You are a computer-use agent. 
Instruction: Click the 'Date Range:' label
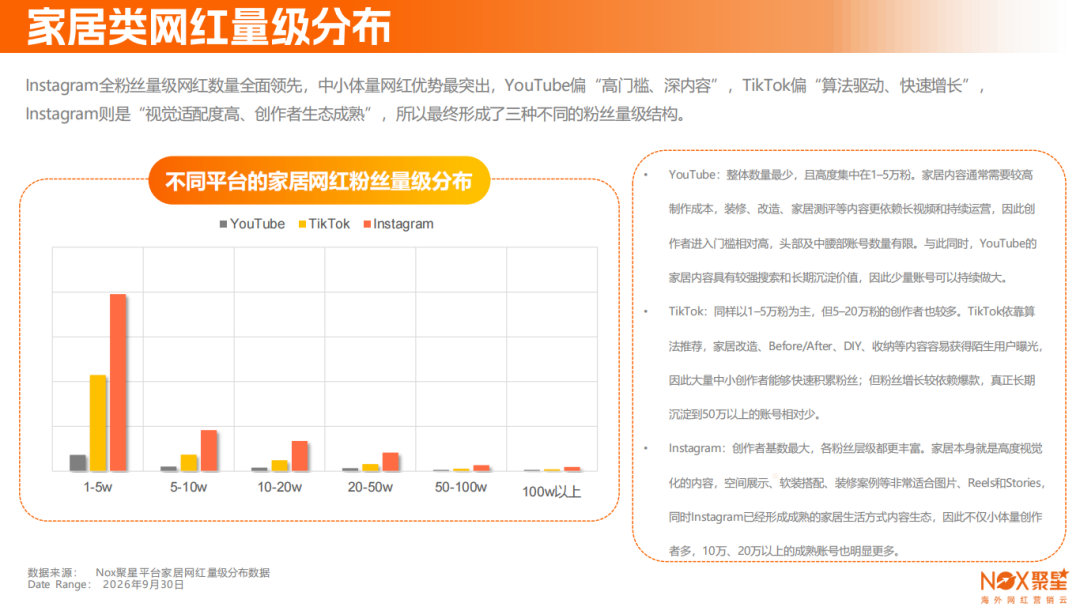[x=59, y=584]
